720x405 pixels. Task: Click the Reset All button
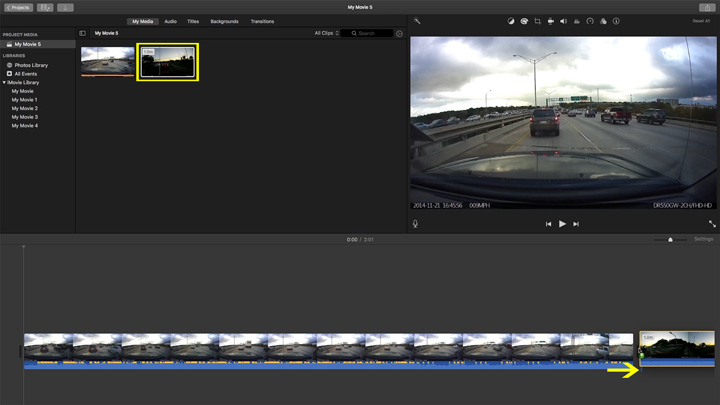(x=701, y=21)
